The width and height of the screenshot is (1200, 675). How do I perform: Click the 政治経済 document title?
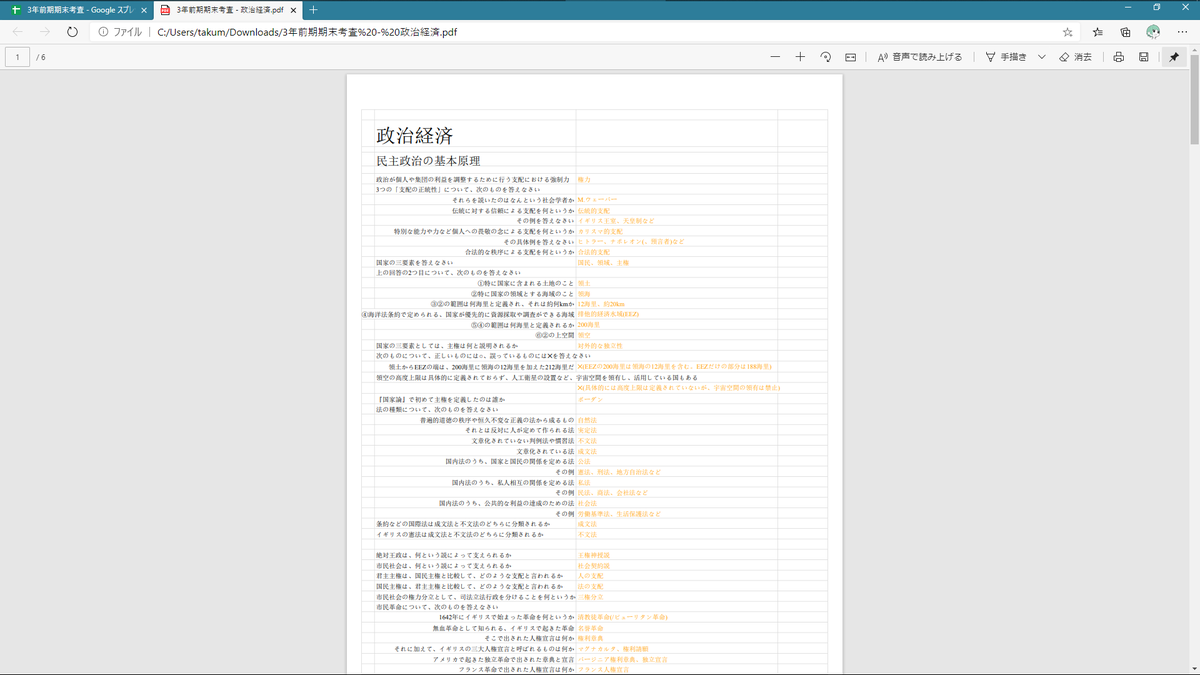click(x=414, y=136)
